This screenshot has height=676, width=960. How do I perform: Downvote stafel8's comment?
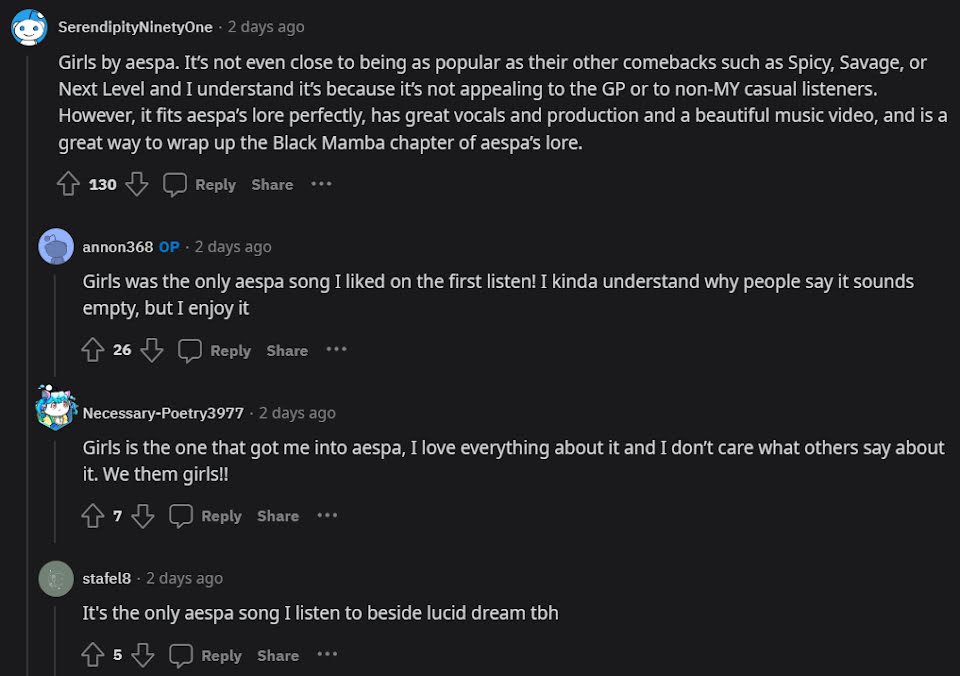click(x=143, y=655)
